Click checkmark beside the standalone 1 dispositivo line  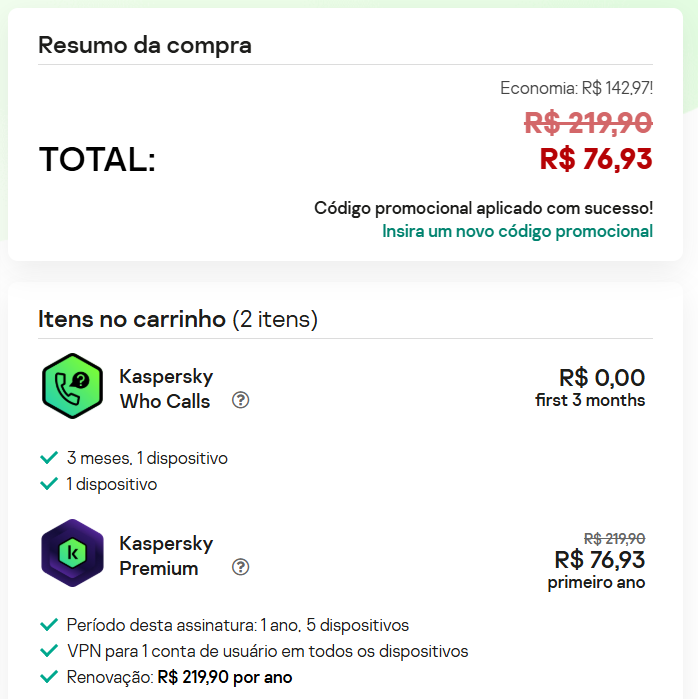[x=49, y=484]
